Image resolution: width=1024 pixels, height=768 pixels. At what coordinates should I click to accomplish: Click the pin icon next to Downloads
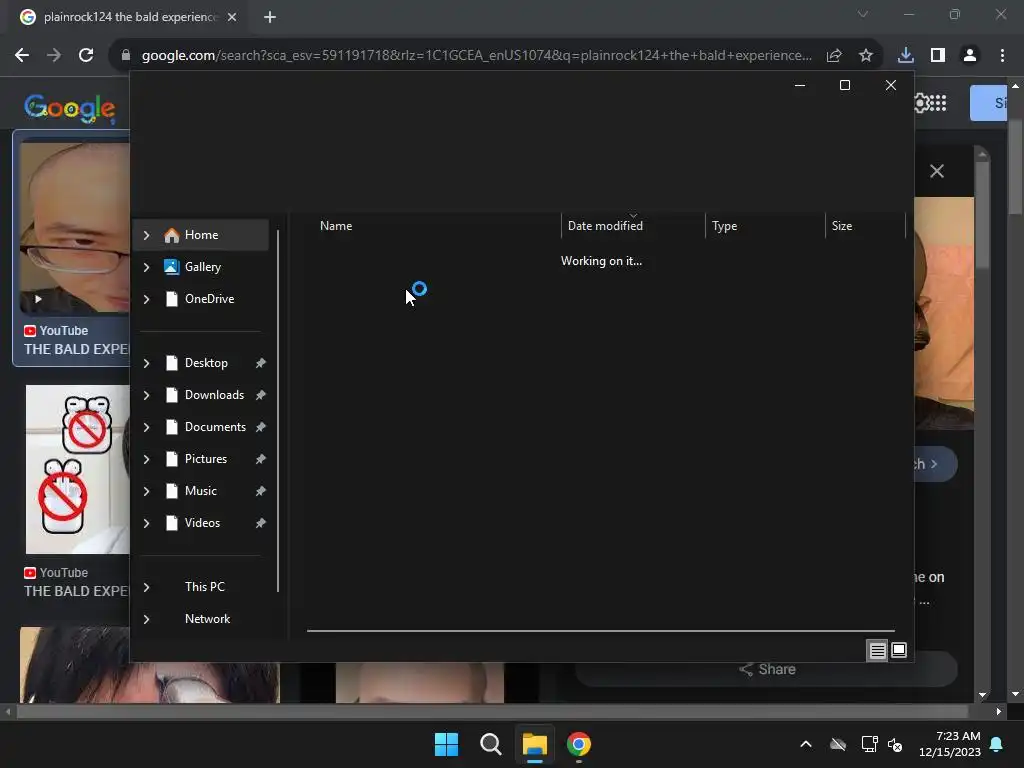(x=261, y=395)
